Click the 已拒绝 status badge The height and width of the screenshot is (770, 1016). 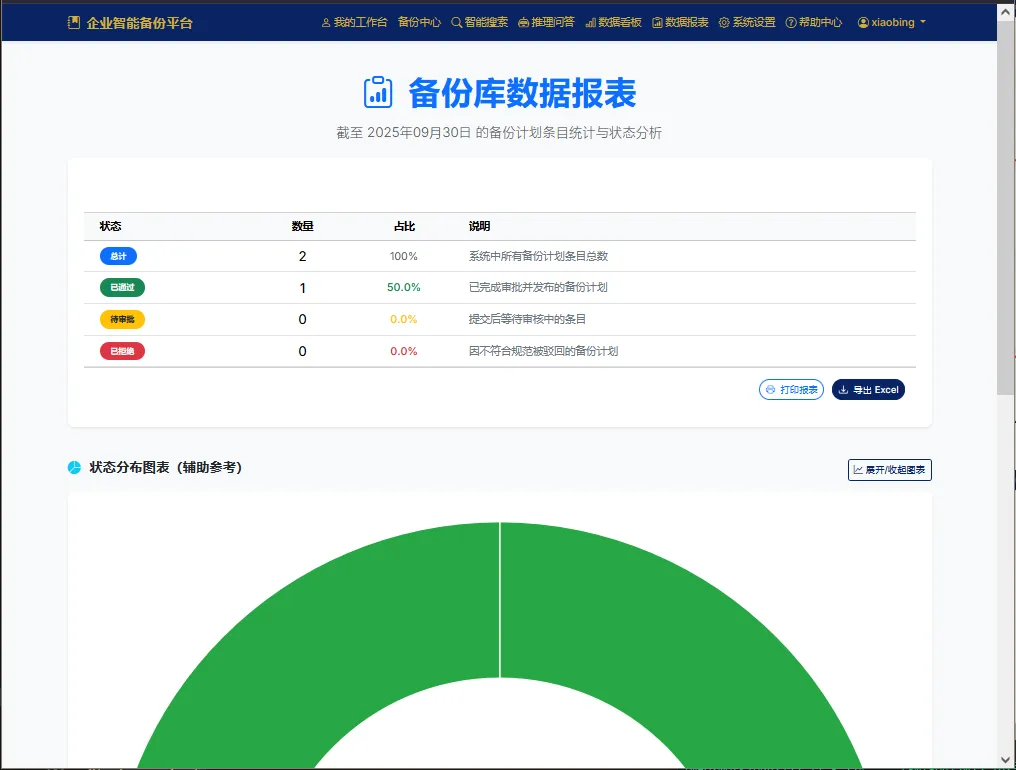point(122,351)
